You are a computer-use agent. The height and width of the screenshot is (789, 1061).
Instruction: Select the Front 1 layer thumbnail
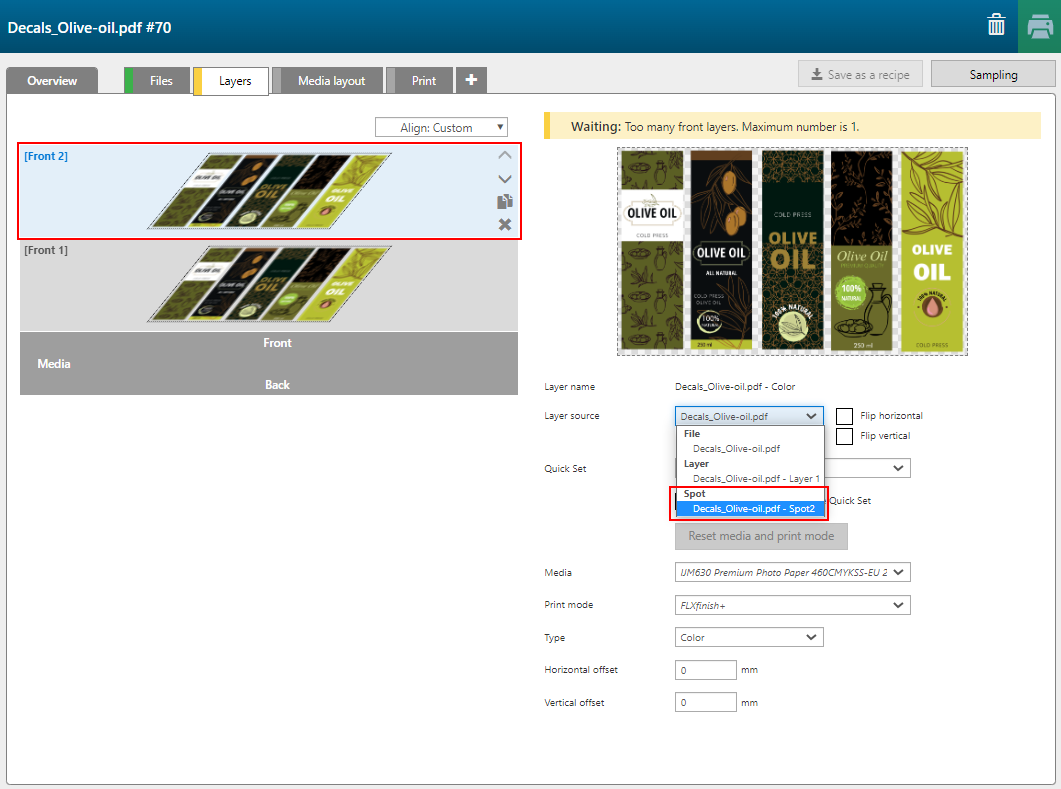pos(268,285)
